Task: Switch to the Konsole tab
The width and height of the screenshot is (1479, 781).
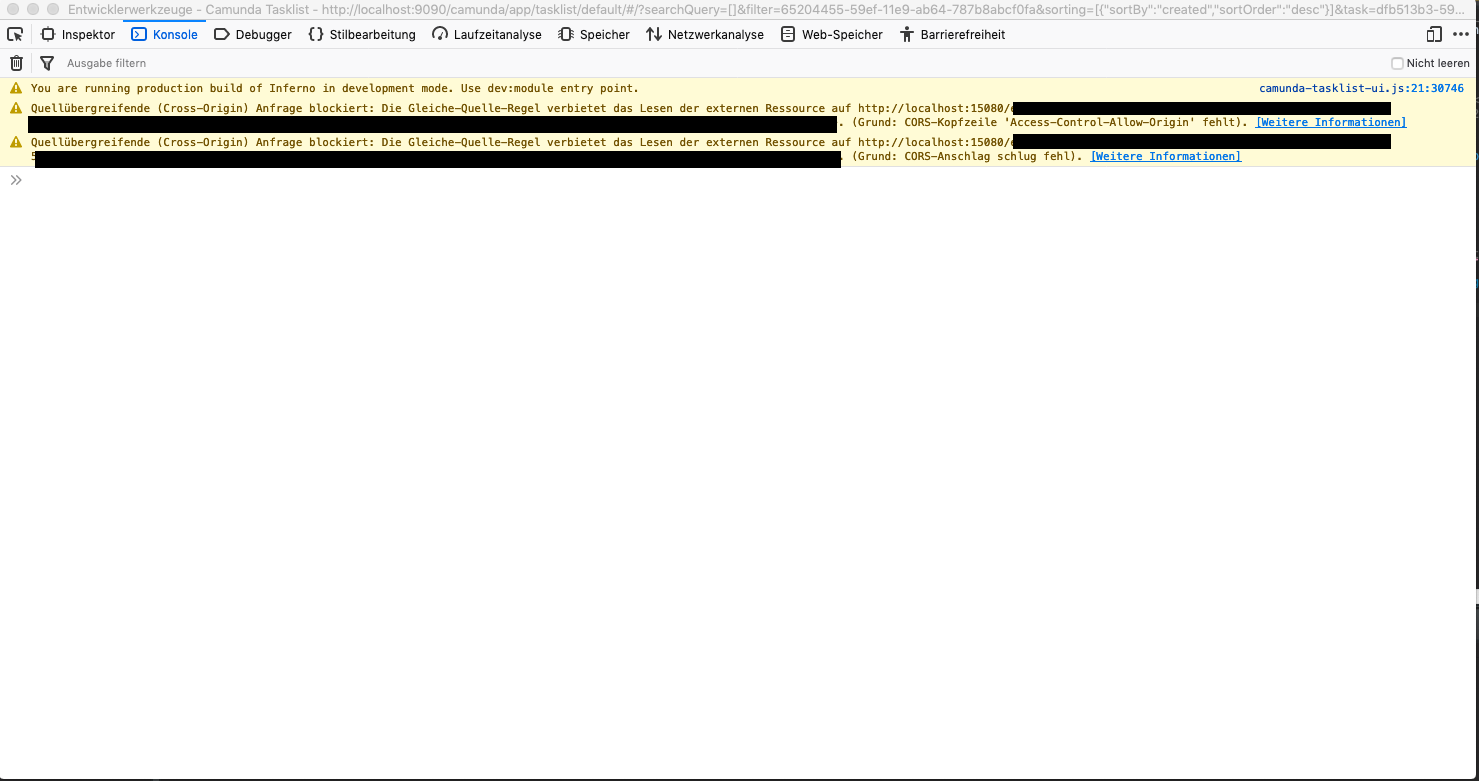Action: (x=165, y=34)
